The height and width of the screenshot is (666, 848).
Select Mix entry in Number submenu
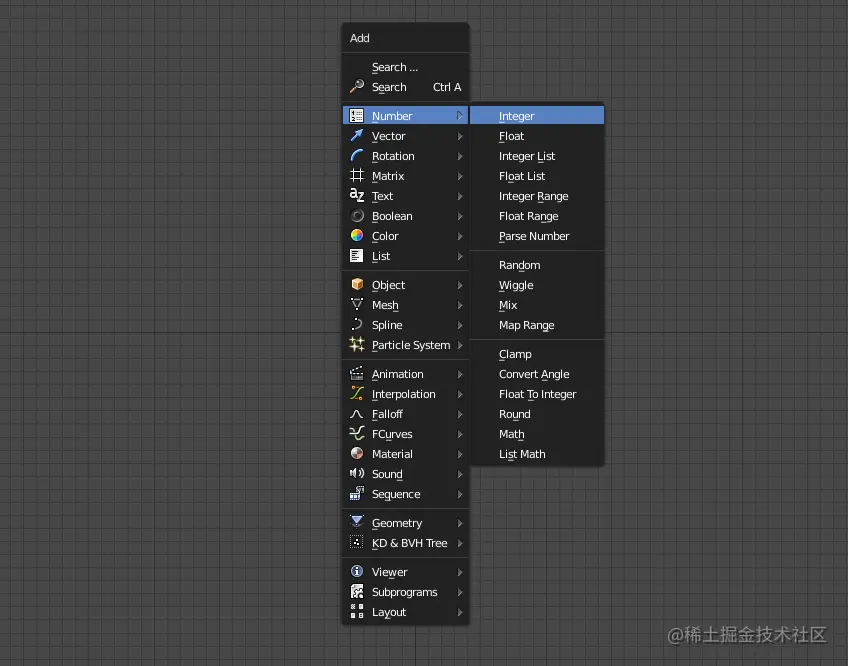click(536, 305)
